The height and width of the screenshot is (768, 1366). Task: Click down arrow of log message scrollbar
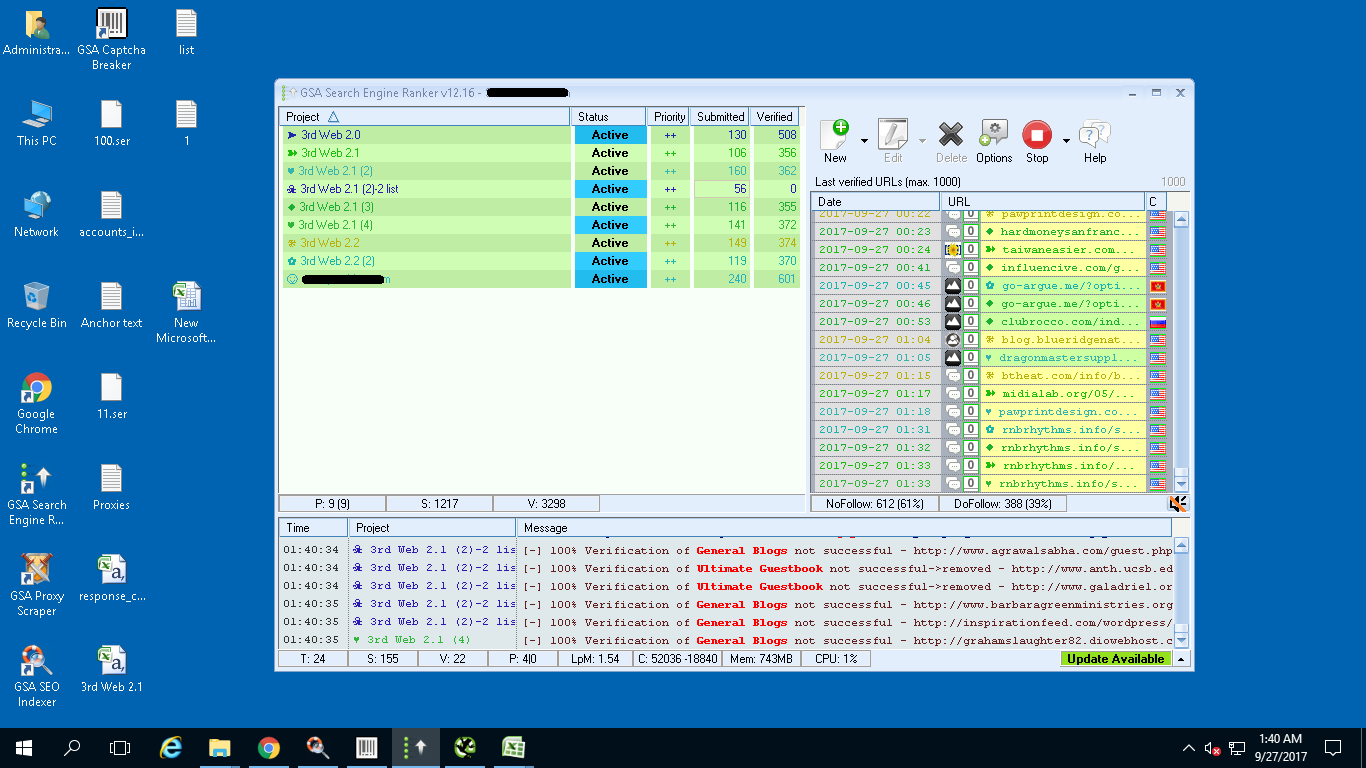pos(1181,640)
